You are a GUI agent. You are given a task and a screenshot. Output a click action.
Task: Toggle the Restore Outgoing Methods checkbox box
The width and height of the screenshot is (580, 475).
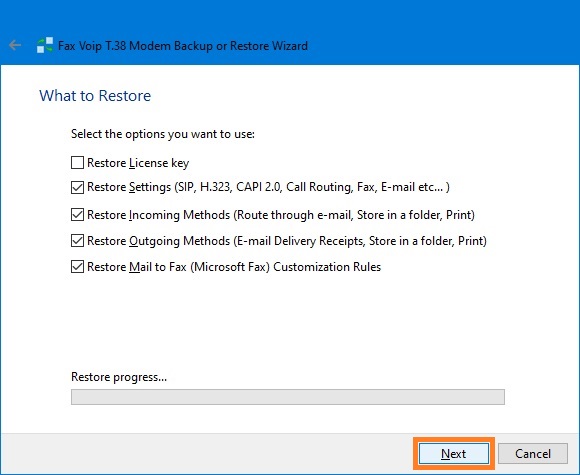(77, 241)
